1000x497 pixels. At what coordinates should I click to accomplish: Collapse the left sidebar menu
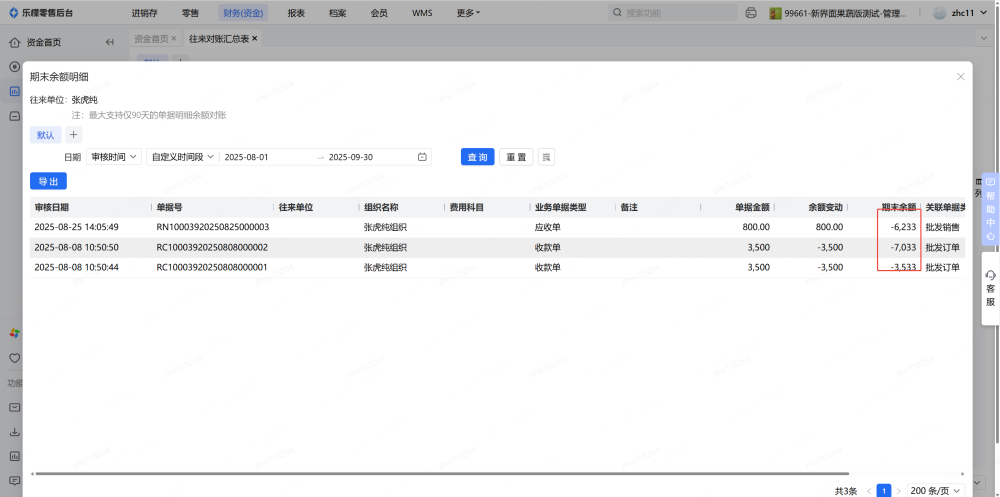click(x=109, y=42)
